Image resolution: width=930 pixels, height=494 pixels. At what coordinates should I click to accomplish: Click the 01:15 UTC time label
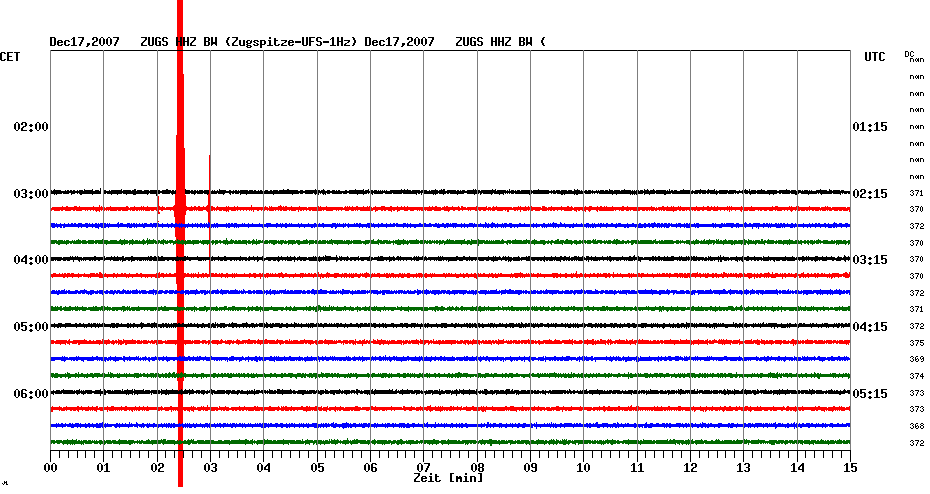tap(870, 127)
